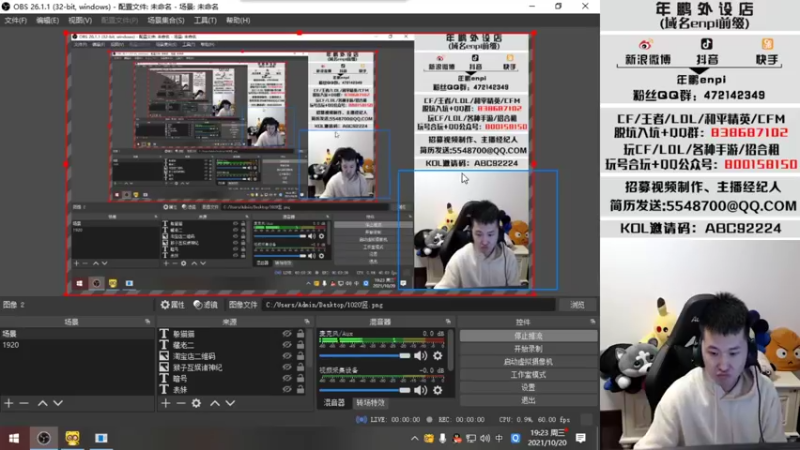Move selected source down

coord(230,403)
